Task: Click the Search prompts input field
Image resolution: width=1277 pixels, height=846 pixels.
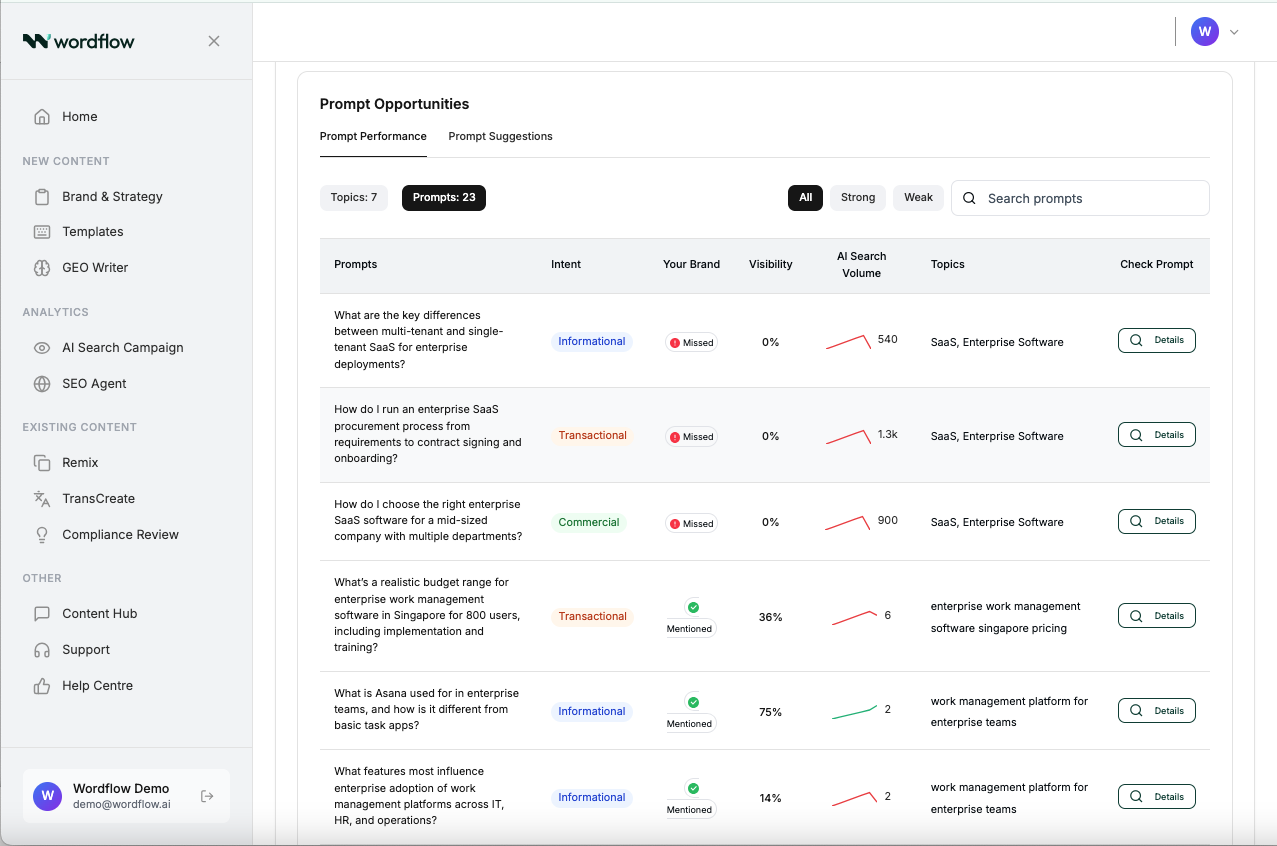Action: (1092, 198)
